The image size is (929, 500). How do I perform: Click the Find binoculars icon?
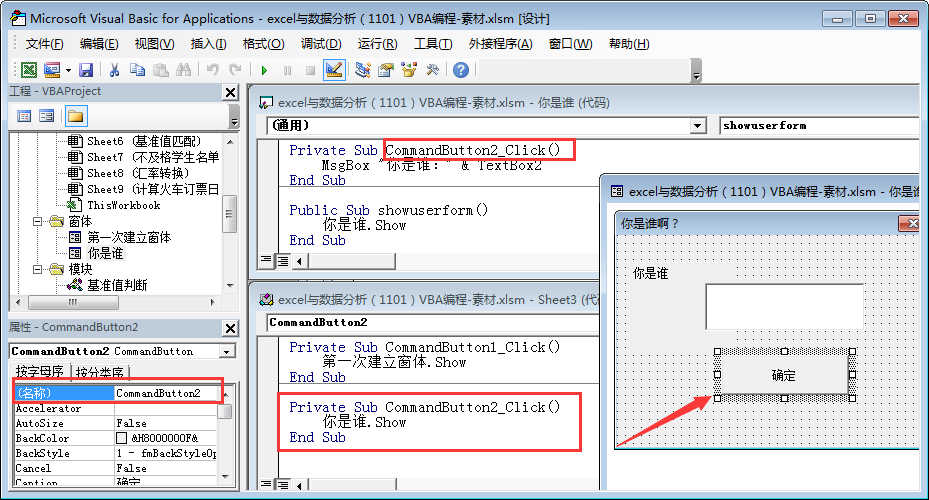pyautogui.click(x=184, y=70)
